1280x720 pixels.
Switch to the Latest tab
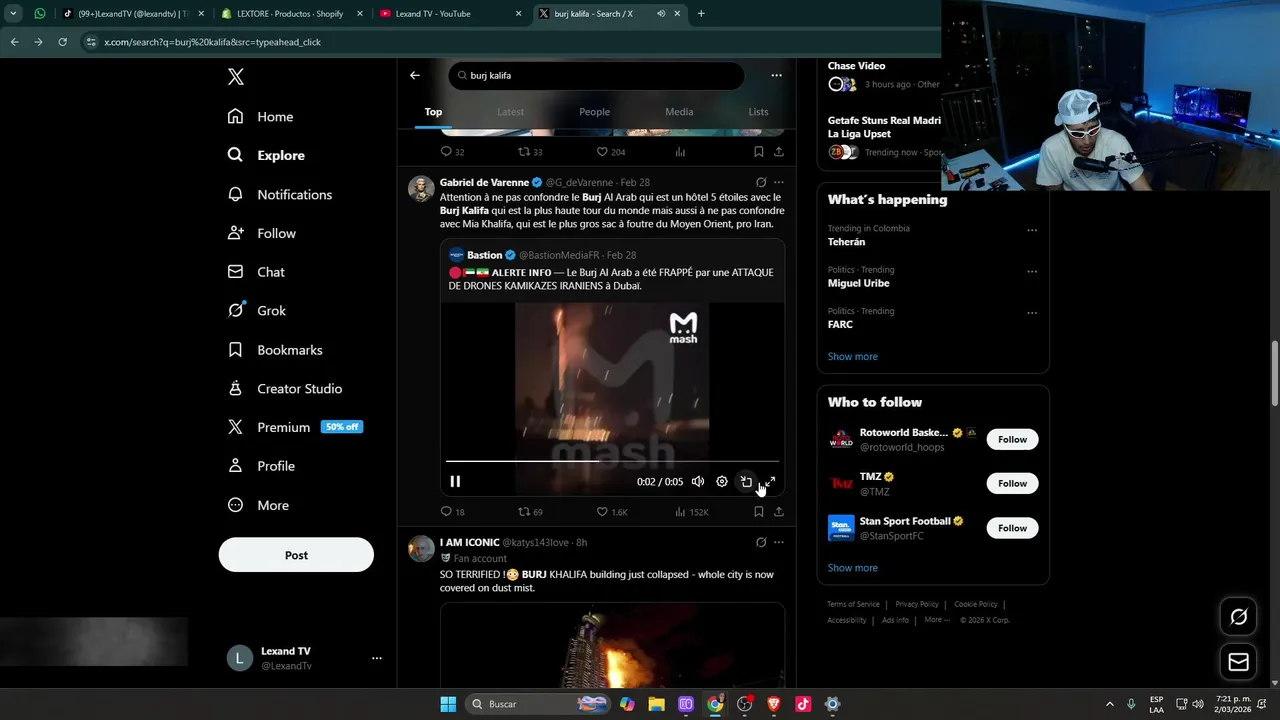(510, 112)
